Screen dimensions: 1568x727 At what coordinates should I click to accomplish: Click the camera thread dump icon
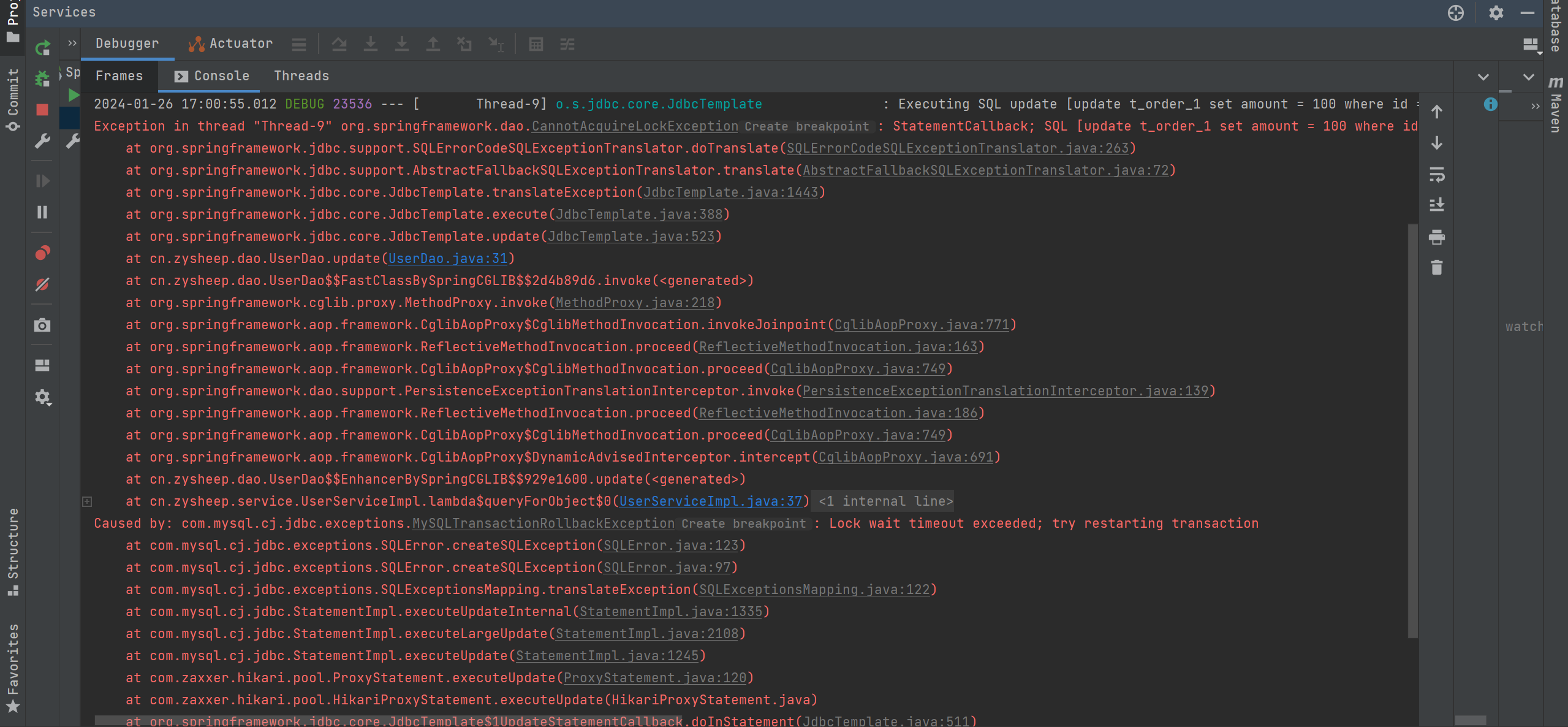pos(42,325)
